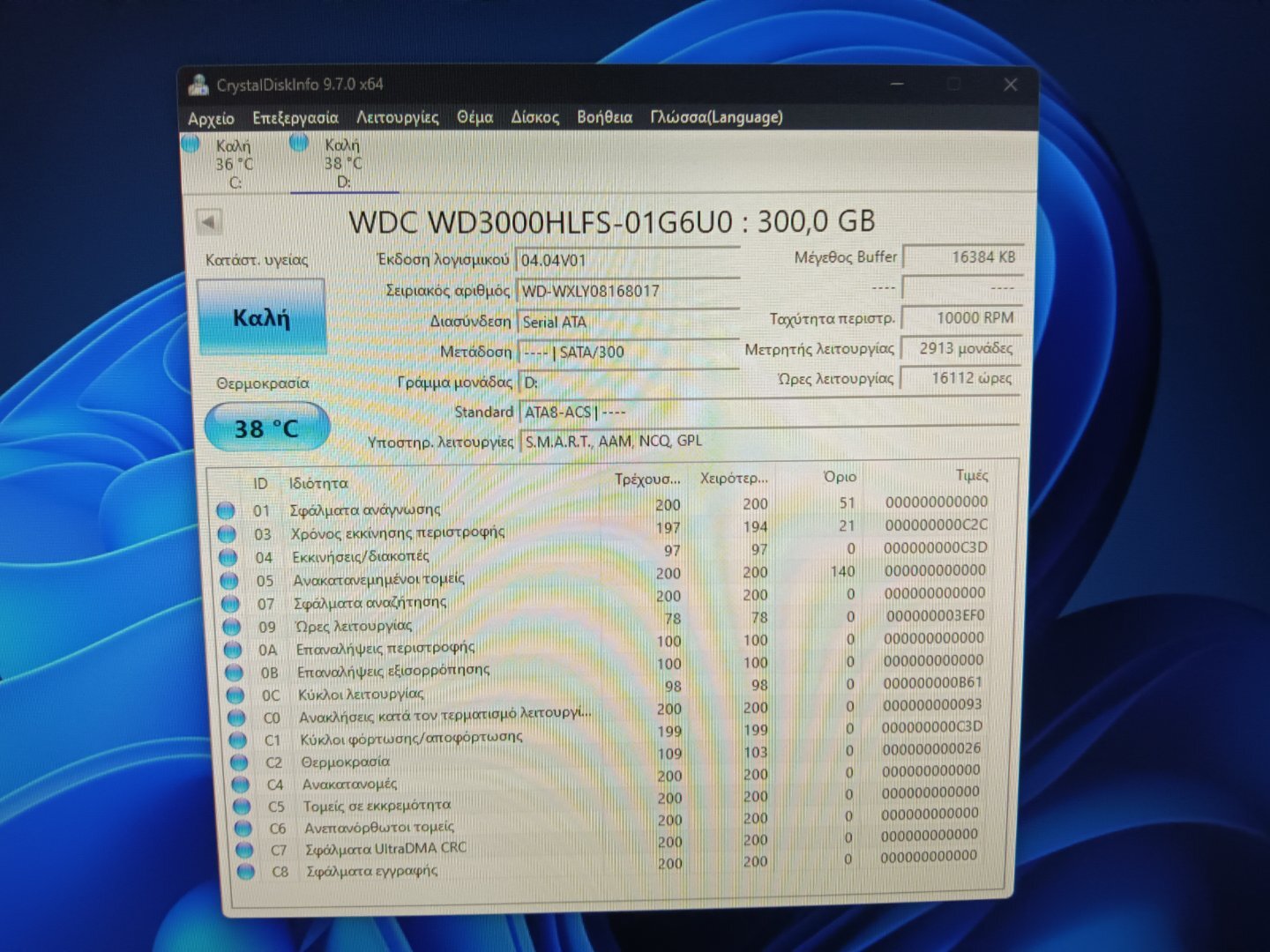Screen dimensions: 1270x952
Task: Click the 38 °C temperature button
Action: [x=266, y=428]
